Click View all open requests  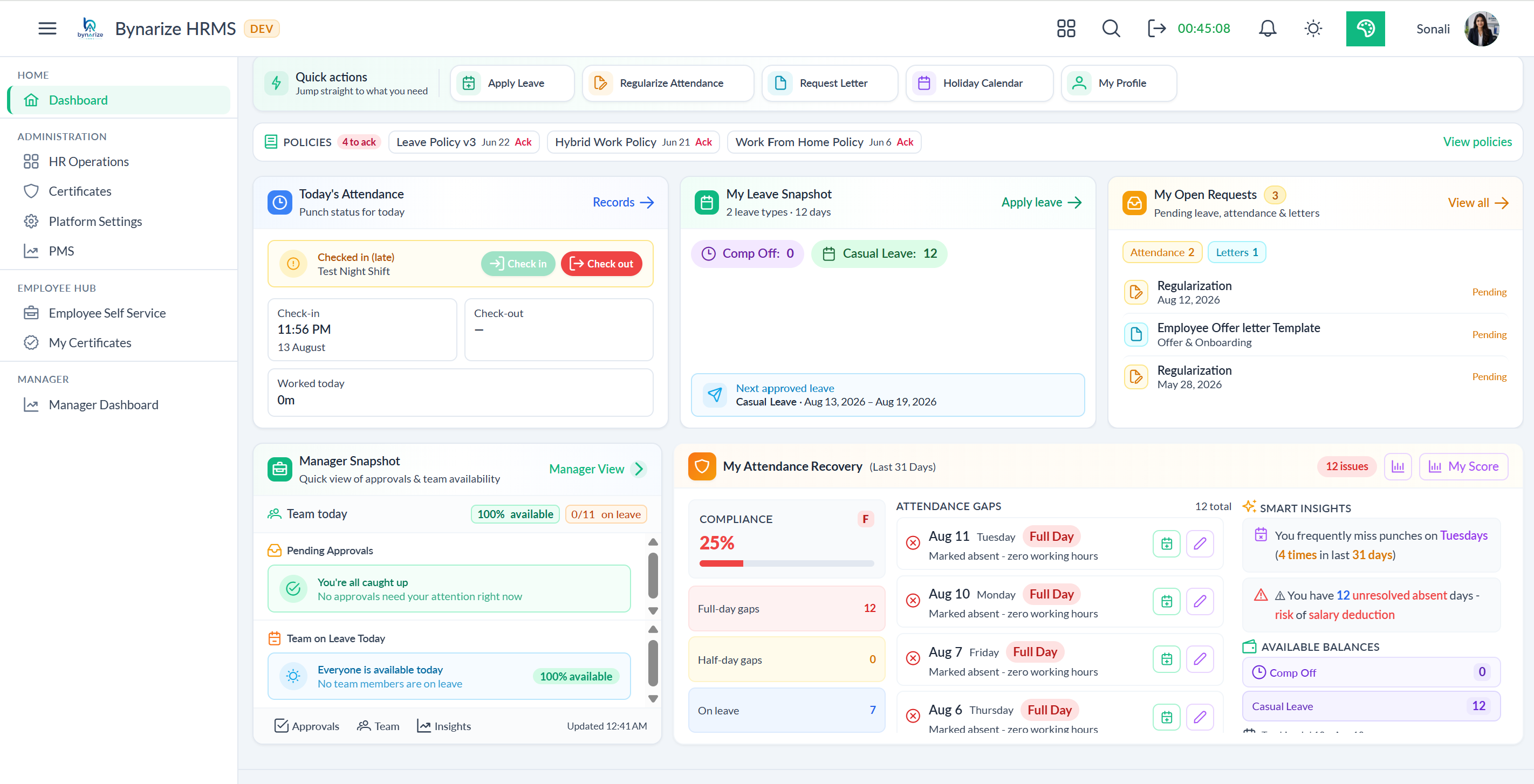pyautogui.click(x=1477, y=203)
